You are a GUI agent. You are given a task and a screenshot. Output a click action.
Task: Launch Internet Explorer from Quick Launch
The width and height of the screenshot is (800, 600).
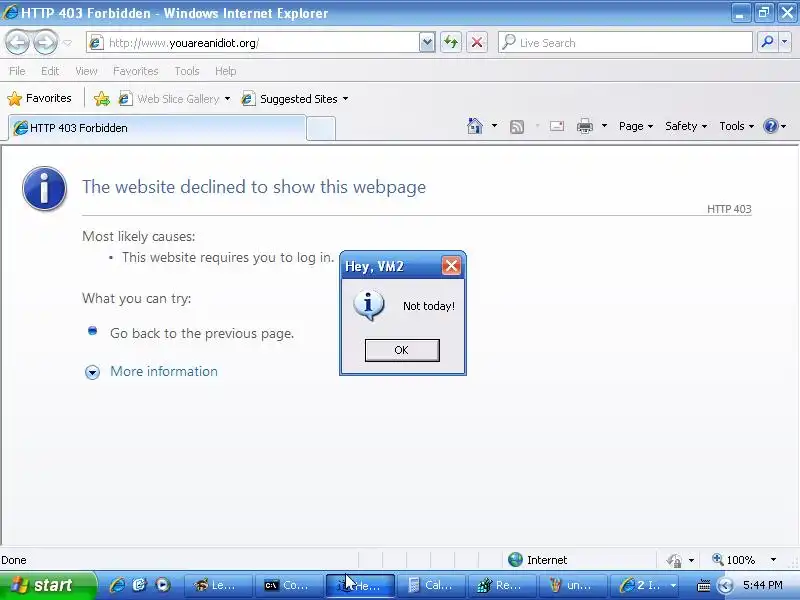click(117, 585)
